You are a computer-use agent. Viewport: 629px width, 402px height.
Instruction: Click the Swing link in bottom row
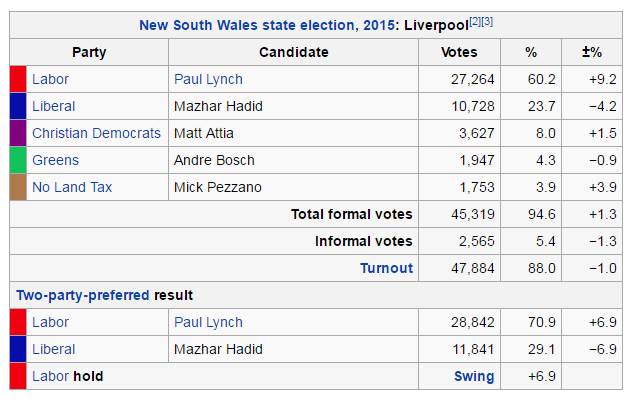pos(474,376)
